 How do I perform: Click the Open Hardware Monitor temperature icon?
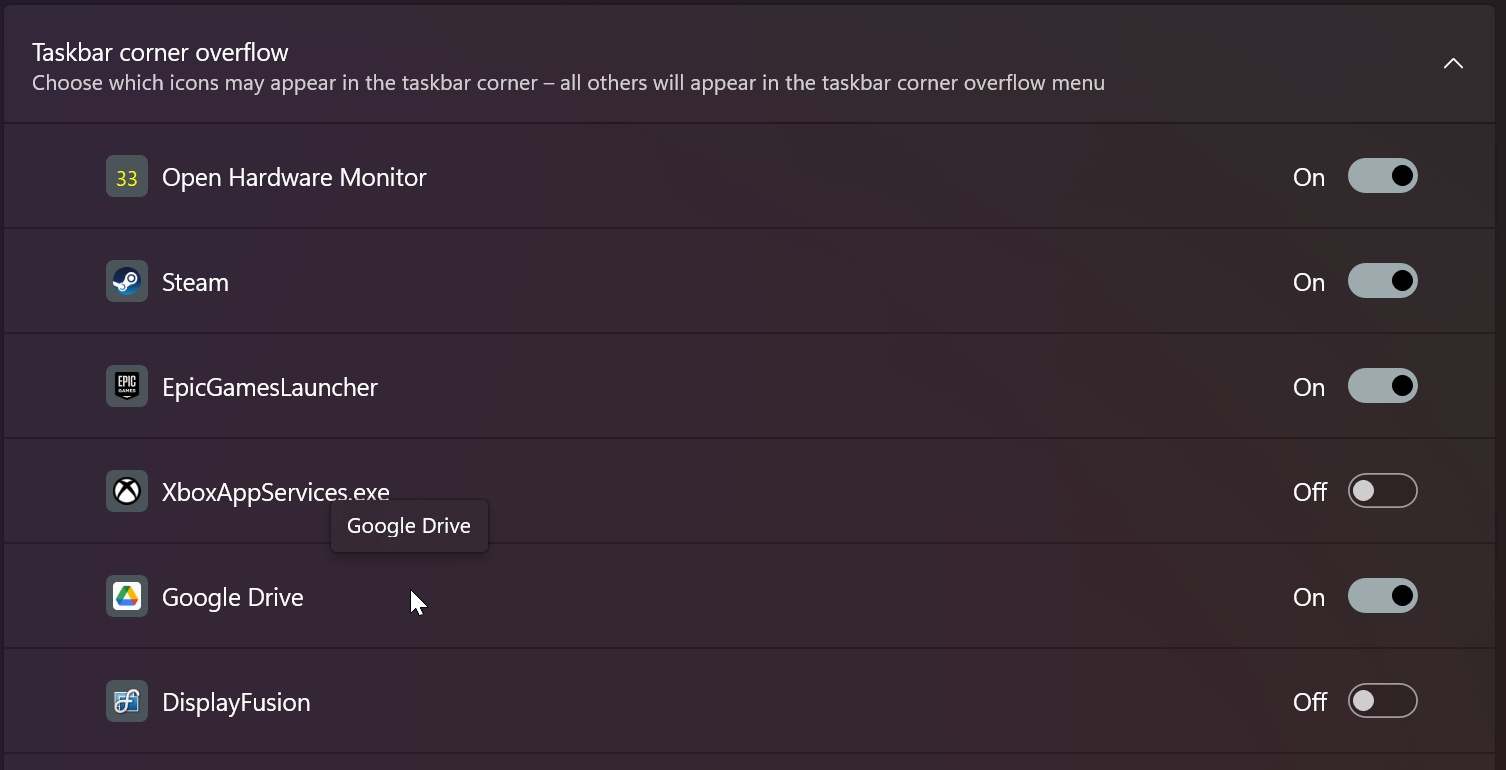click(x=126, y=176)
